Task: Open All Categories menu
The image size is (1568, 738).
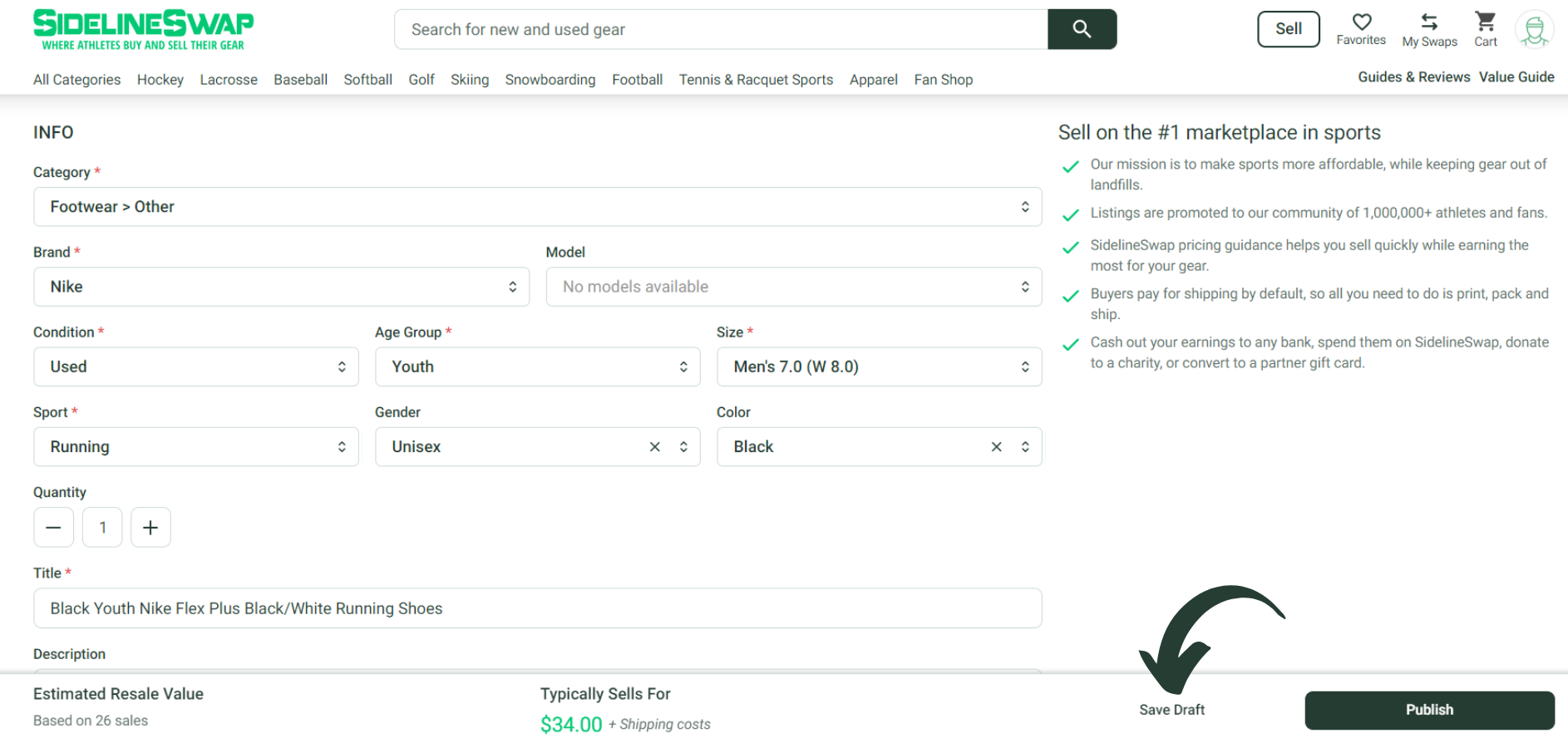Action: pyautogui.click(x=76, y=80)
